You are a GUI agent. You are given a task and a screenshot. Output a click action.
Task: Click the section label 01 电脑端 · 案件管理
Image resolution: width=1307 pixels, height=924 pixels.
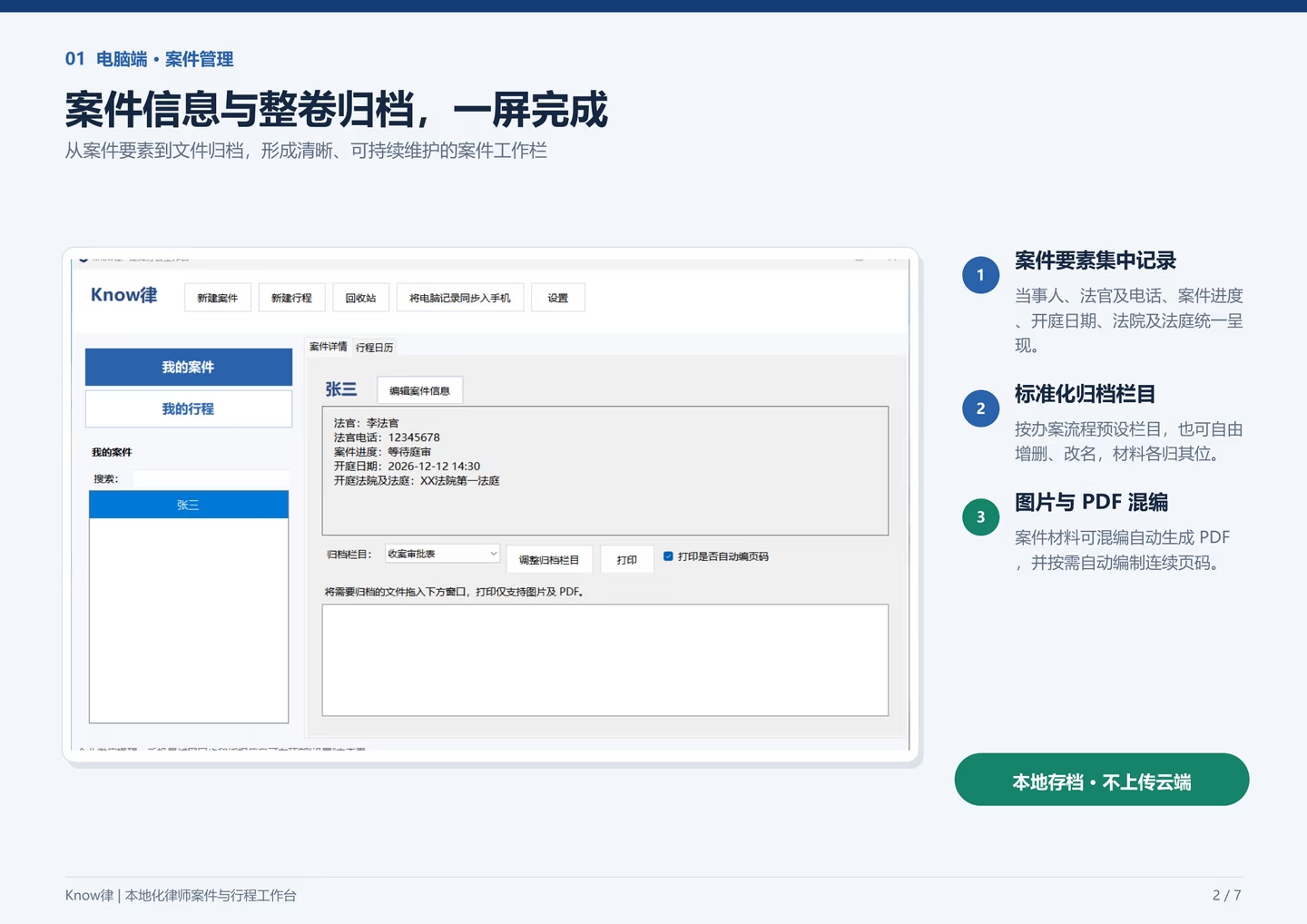tap(150, 60)
